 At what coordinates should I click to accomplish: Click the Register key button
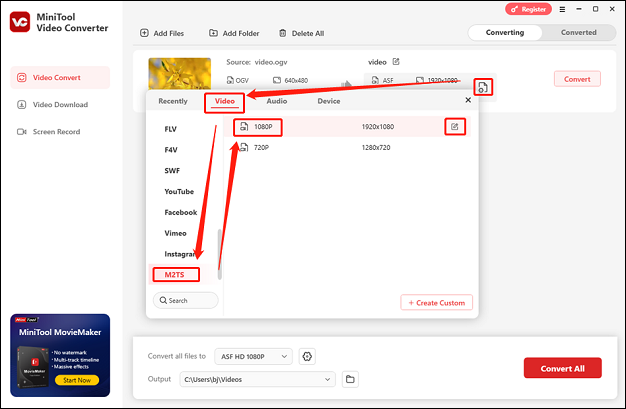click(x=528, y=9)
